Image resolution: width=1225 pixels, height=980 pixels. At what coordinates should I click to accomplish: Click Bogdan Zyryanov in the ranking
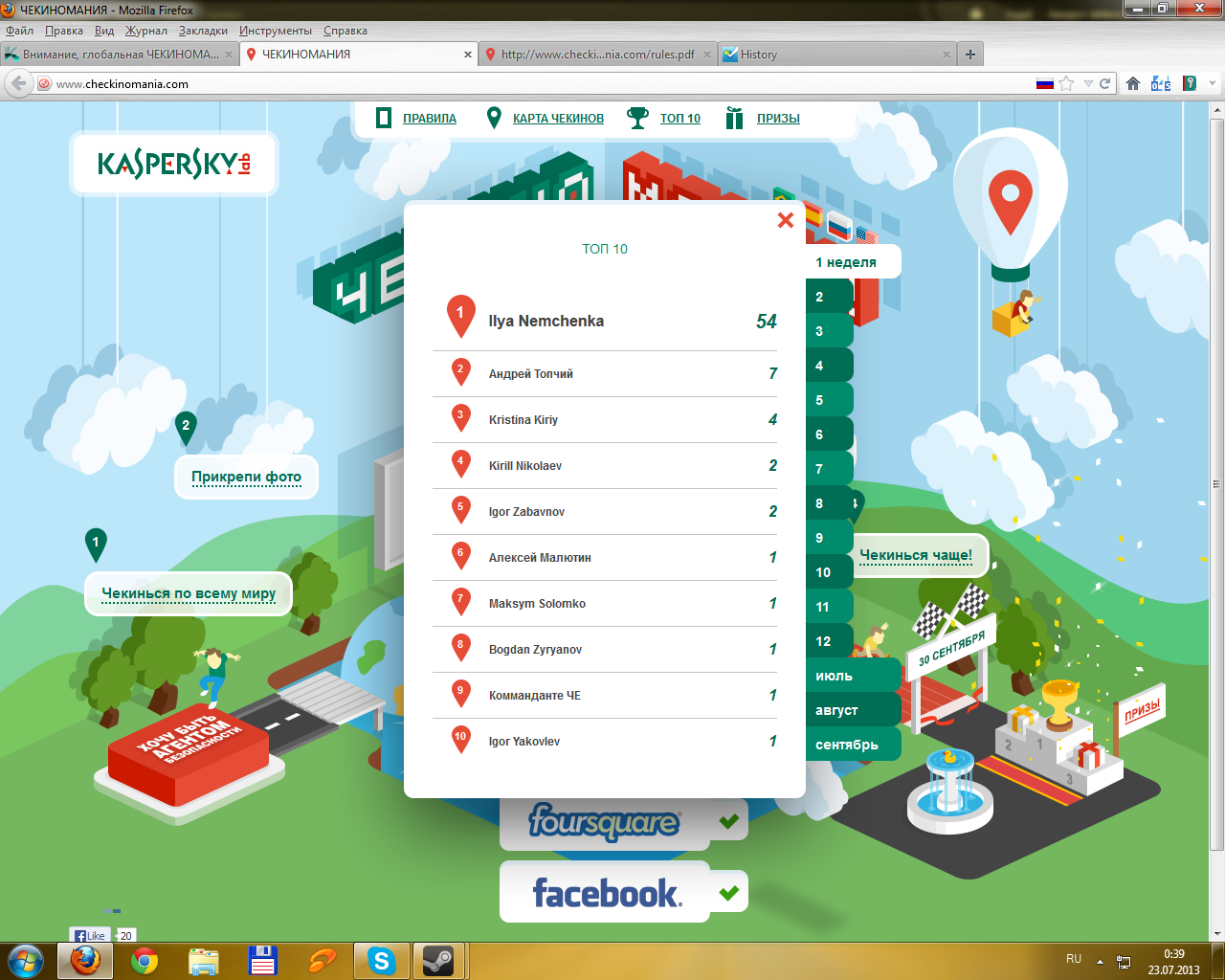(x=536, y=650)
